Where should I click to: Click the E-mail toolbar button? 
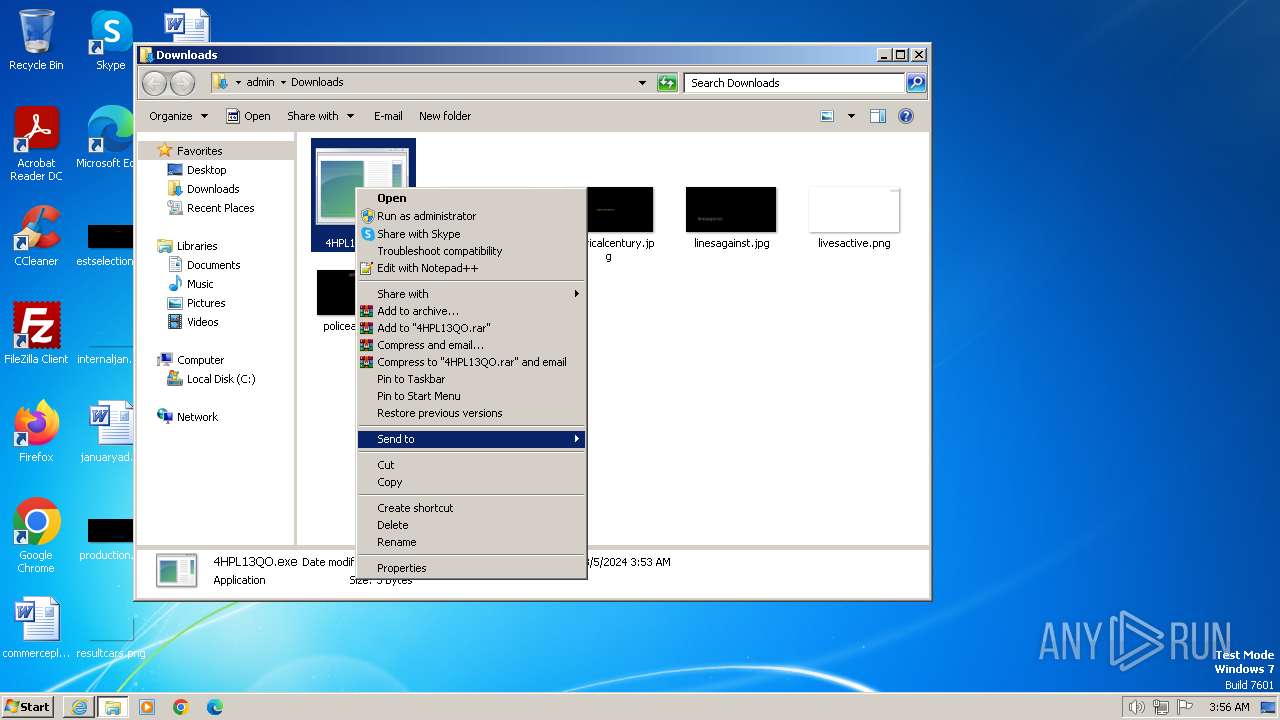[x=388, y=116]
